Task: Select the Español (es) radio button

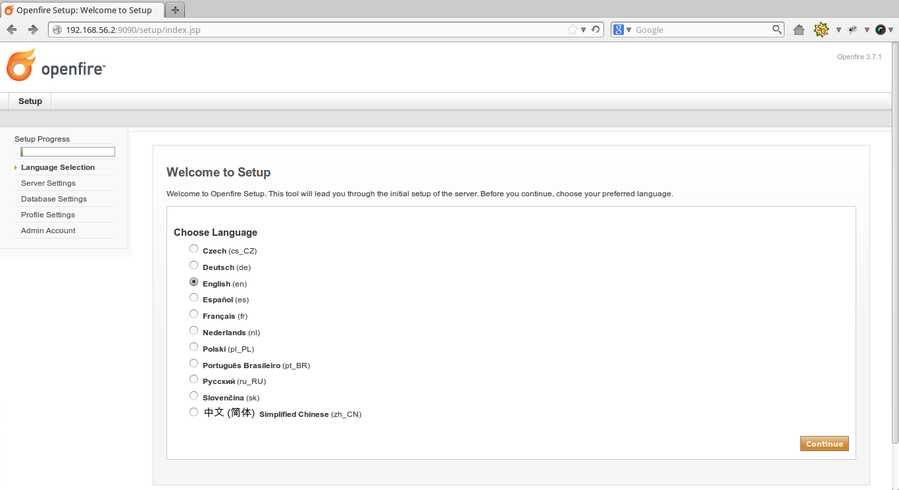Action: pos(194,297)
